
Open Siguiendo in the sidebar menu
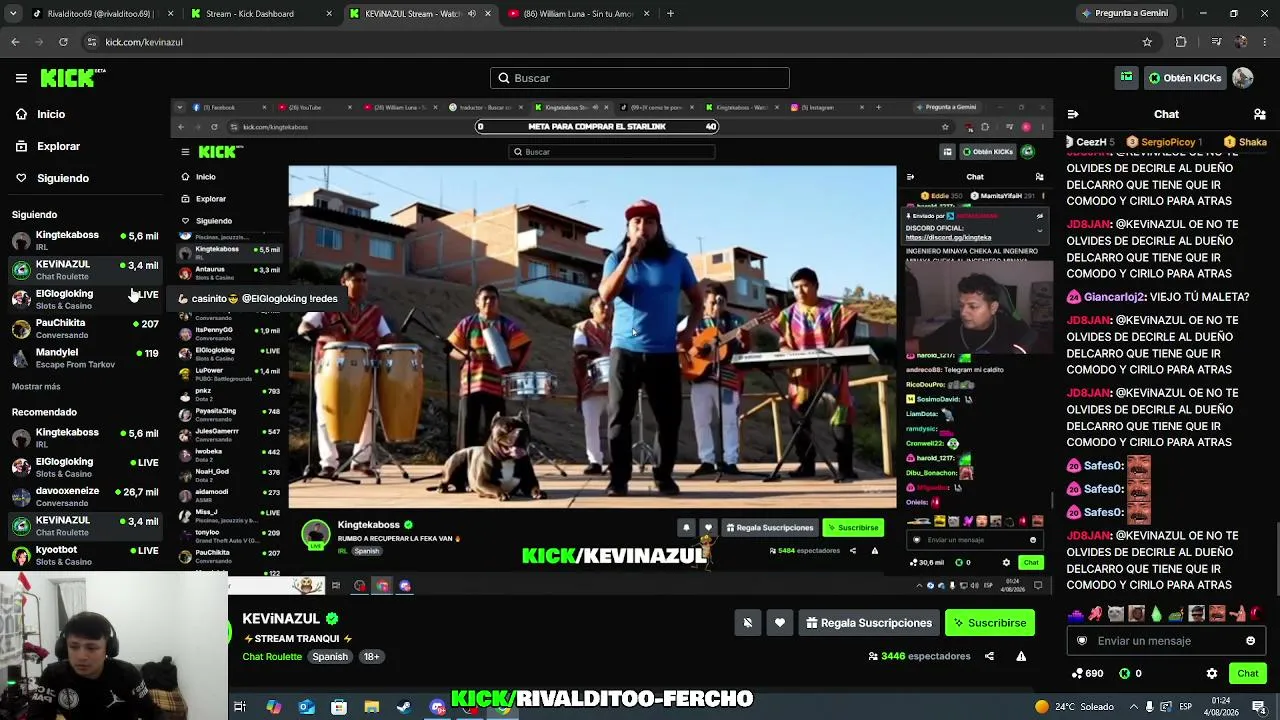63,178
